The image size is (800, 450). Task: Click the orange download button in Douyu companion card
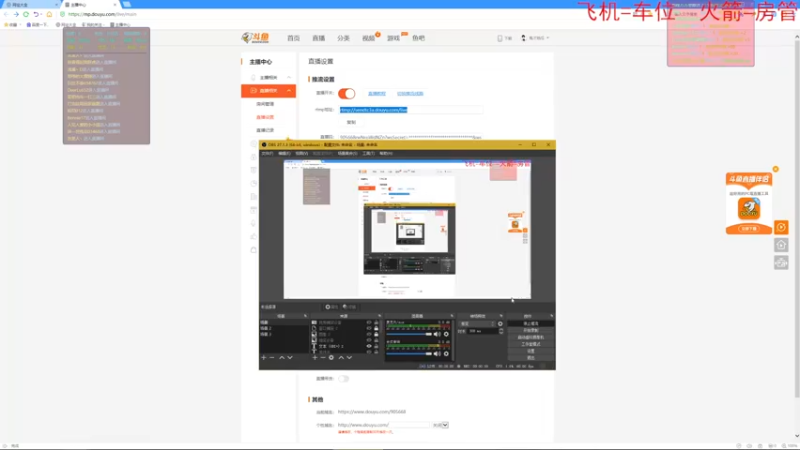point(749,229)
